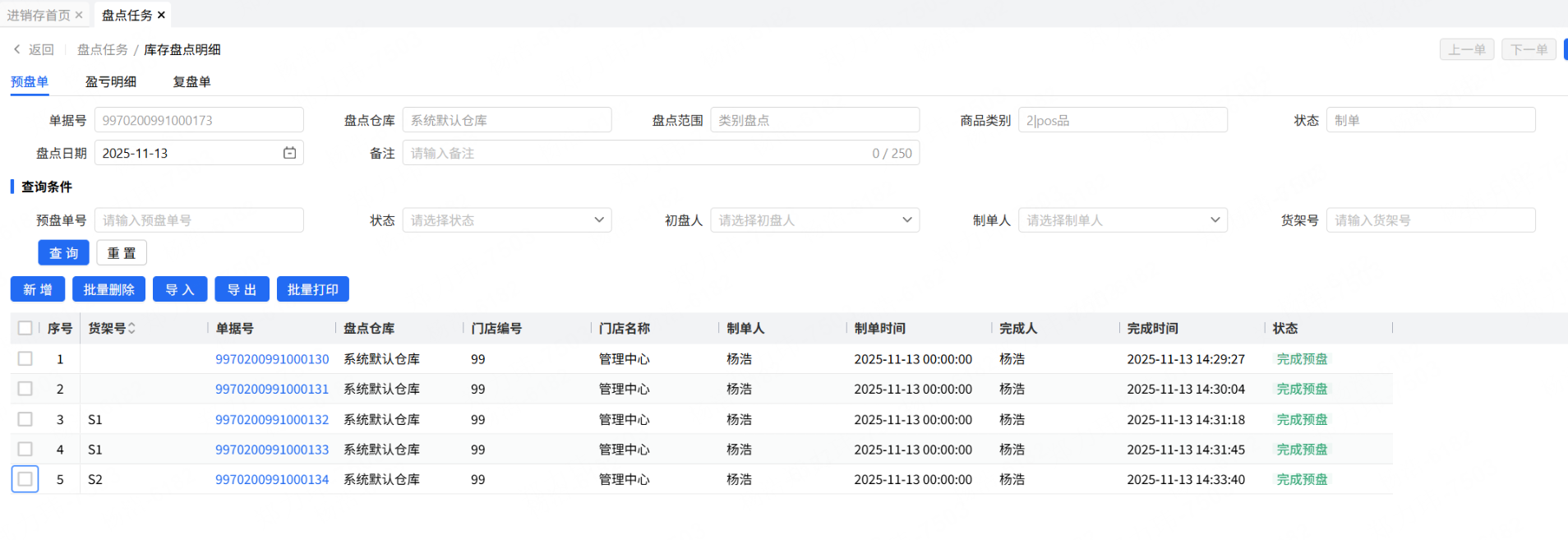Screen dimensions: 1568x540
Task: Click the 批量打印 button
Action: coord(312,289)
